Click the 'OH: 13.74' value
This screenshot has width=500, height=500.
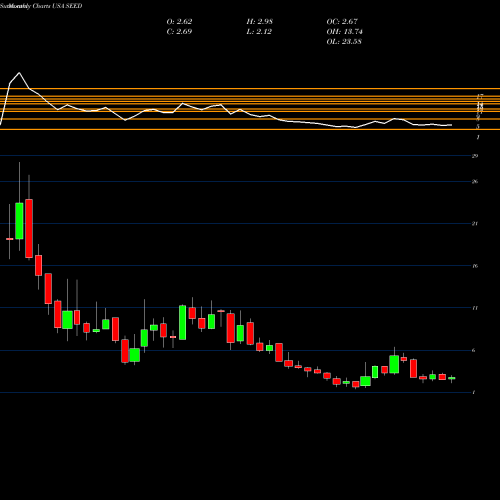(x=345, y=31)
